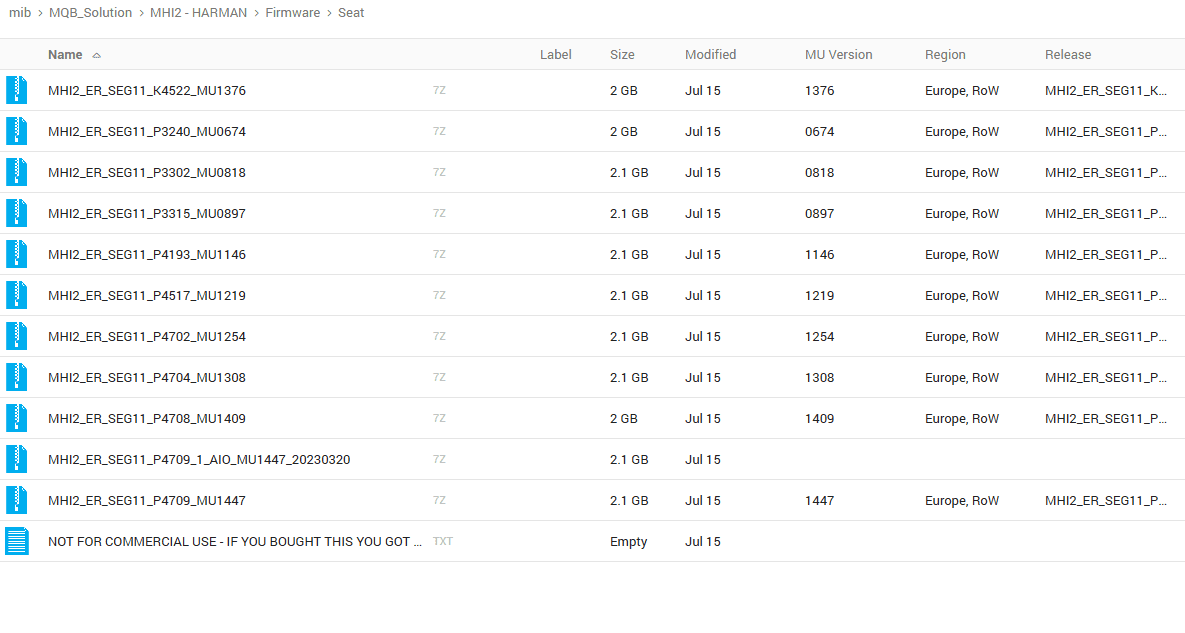1185x633 pixels.
Task: Click the icon of the P4709_1_AIO_MU1447_20230320 archive
Action: (17, 459)
